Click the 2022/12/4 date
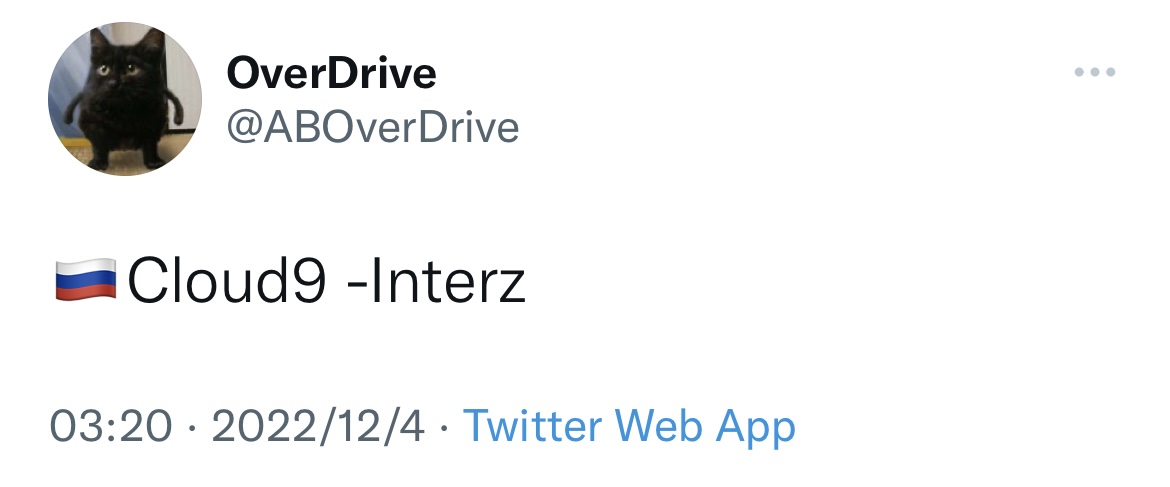1170x487 pixels. 318,427
